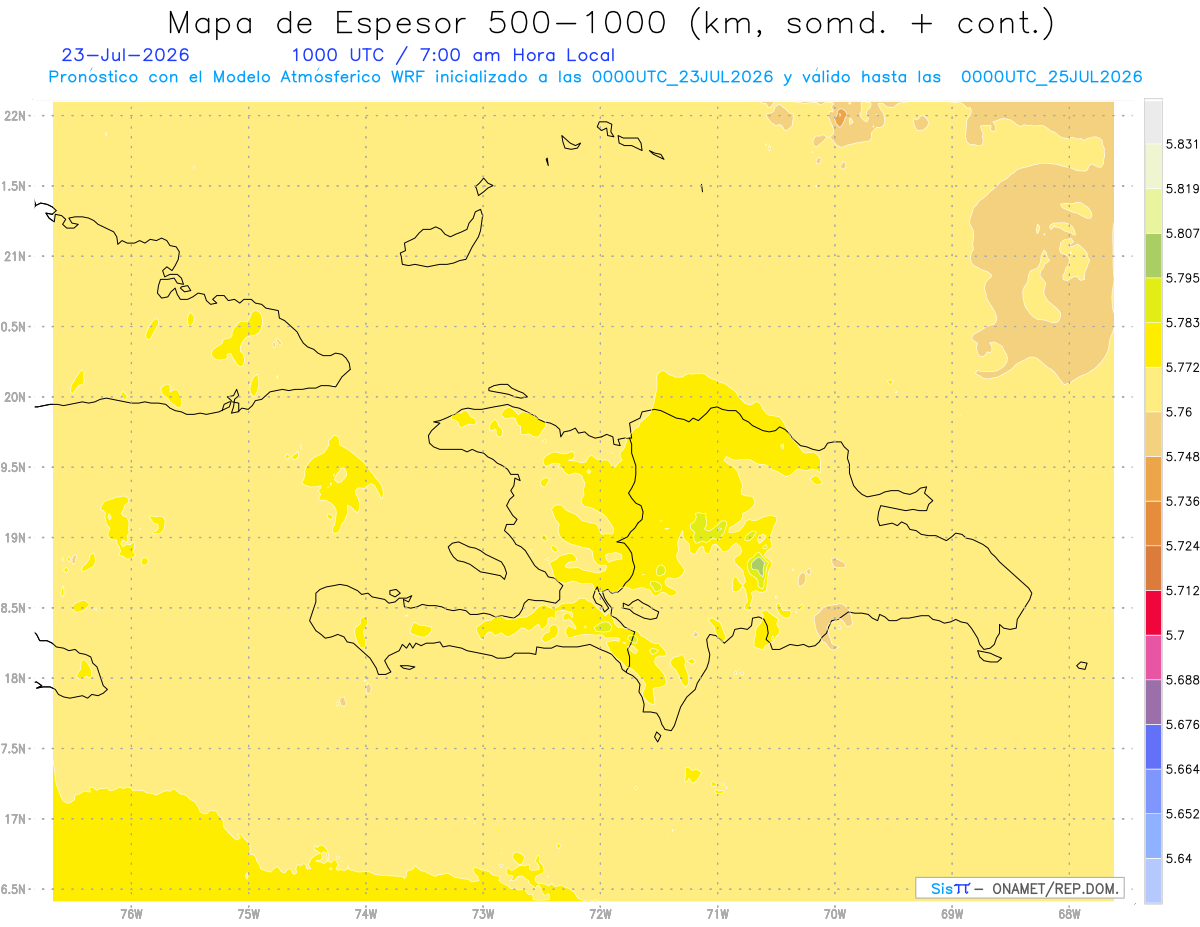The image size is (1200, 927).
Task: Pick the yellow-green swatch between 5.783 and 5.795
Action: tap(1153, 300)
